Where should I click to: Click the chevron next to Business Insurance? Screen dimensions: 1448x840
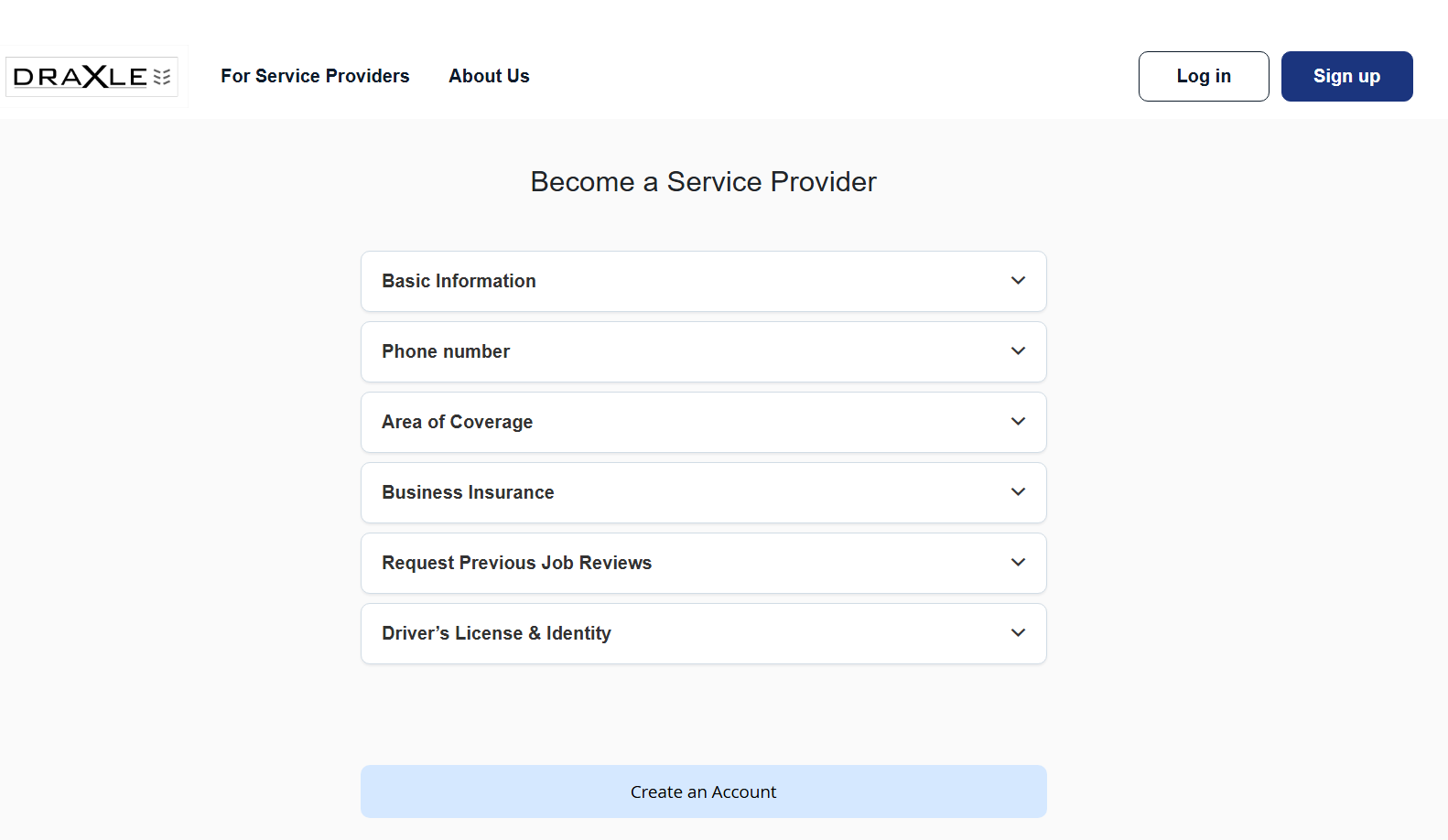(1018, 492)
